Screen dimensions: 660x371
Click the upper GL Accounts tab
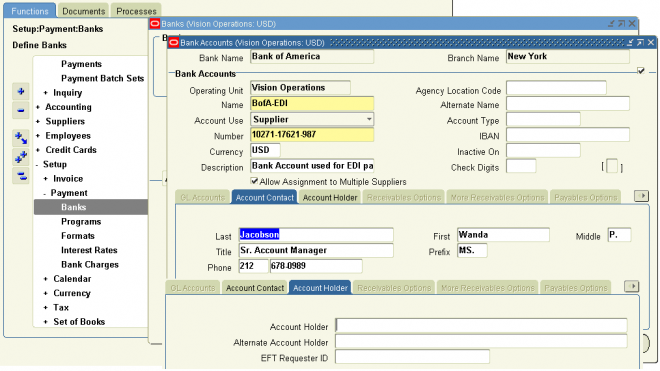[x=202, y=198]
